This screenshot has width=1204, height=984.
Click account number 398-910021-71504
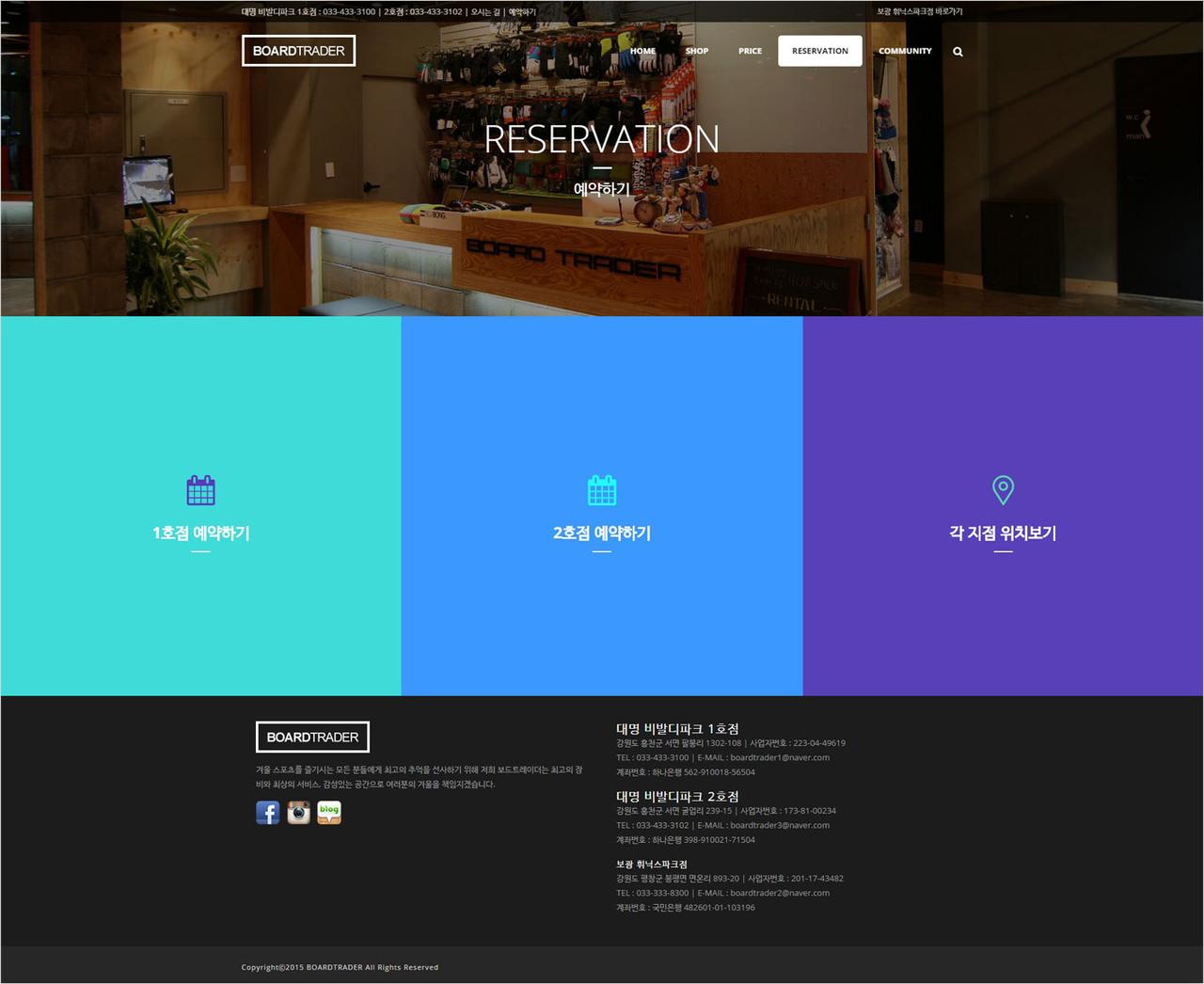tap(719, 840)
